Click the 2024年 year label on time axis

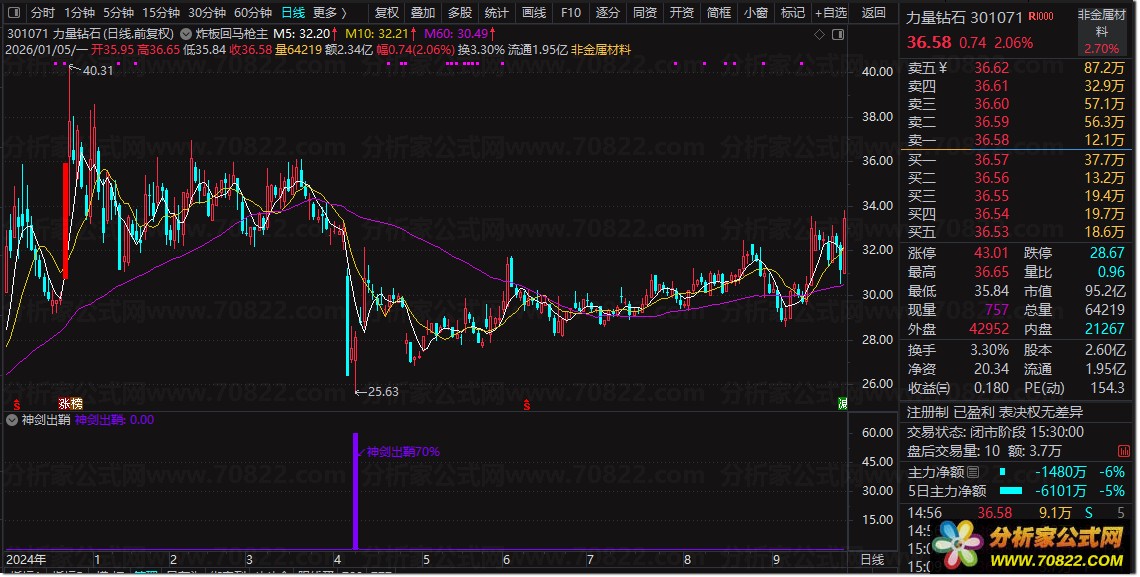26,560
